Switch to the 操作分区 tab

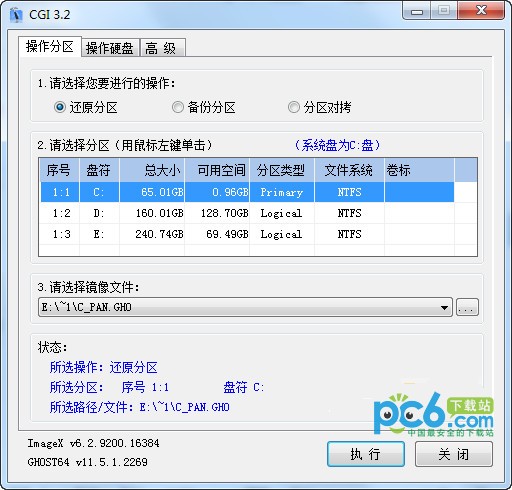(50, 47)
